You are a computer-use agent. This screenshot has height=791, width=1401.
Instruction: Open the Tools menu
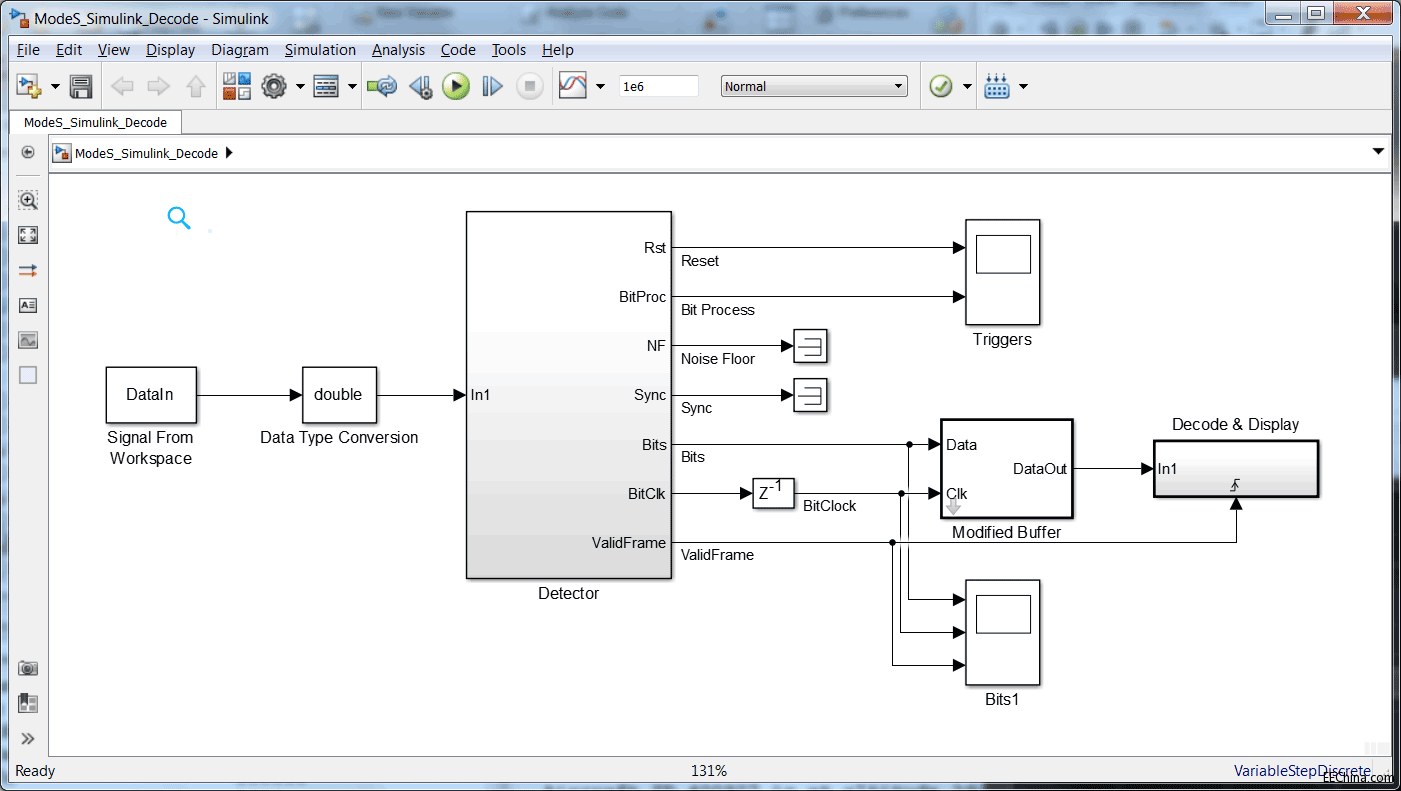[509, 50]
